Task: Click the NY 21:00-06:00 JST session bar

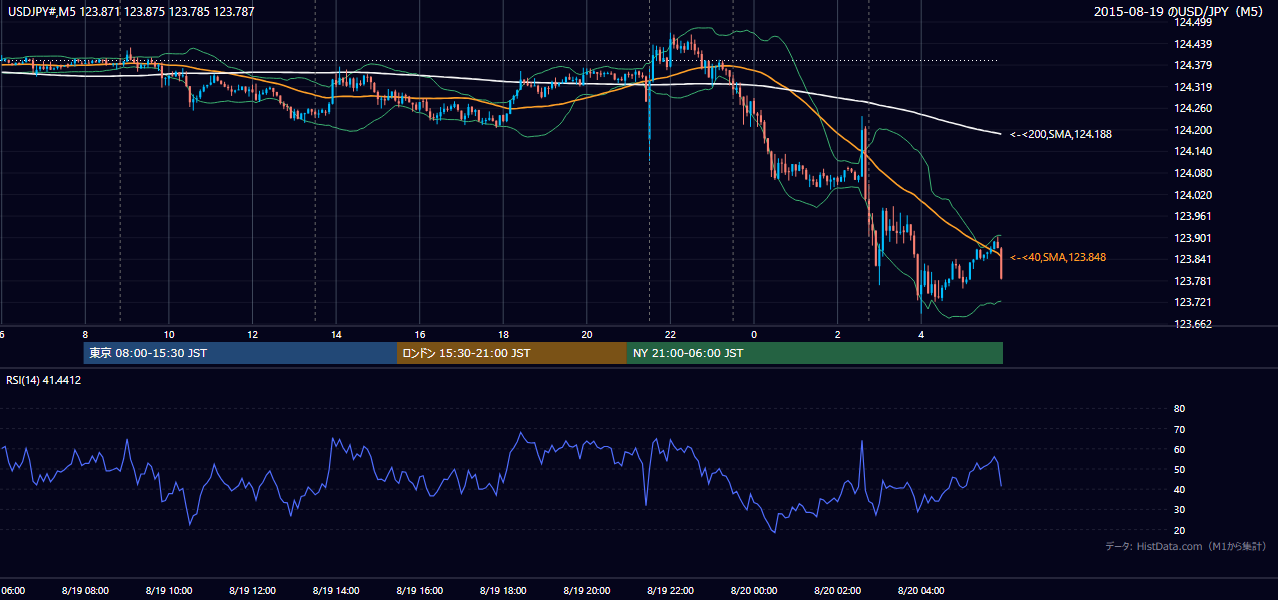Action: [x=815, y=353]
